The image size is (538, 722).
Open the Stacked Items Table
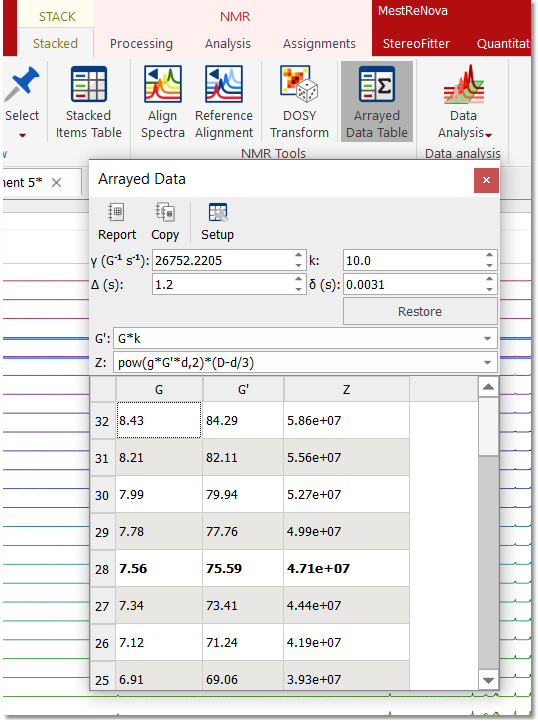pyautogui.click(x=88, y=102)
